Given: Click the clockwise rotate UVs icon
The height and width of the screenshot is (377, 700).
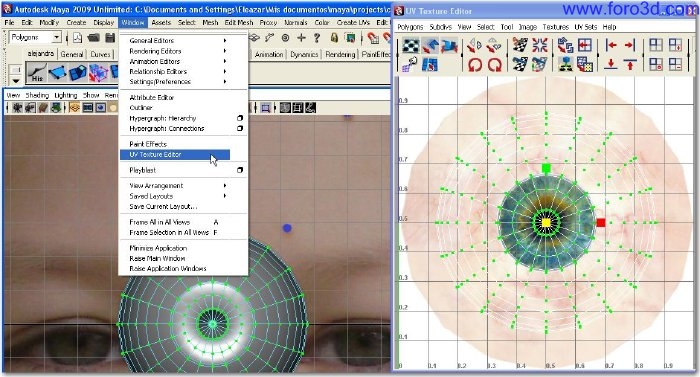Looking at the screenshot, I should click(x=495, y=65).
